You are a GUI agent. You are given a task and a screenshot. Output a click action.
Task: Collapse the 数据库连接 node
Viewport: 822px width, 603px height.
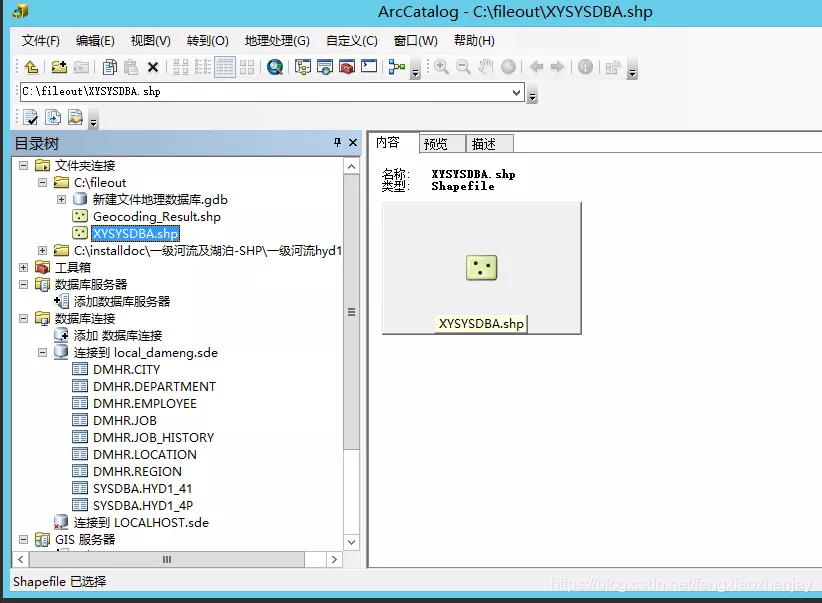click(x=24, y=318)
